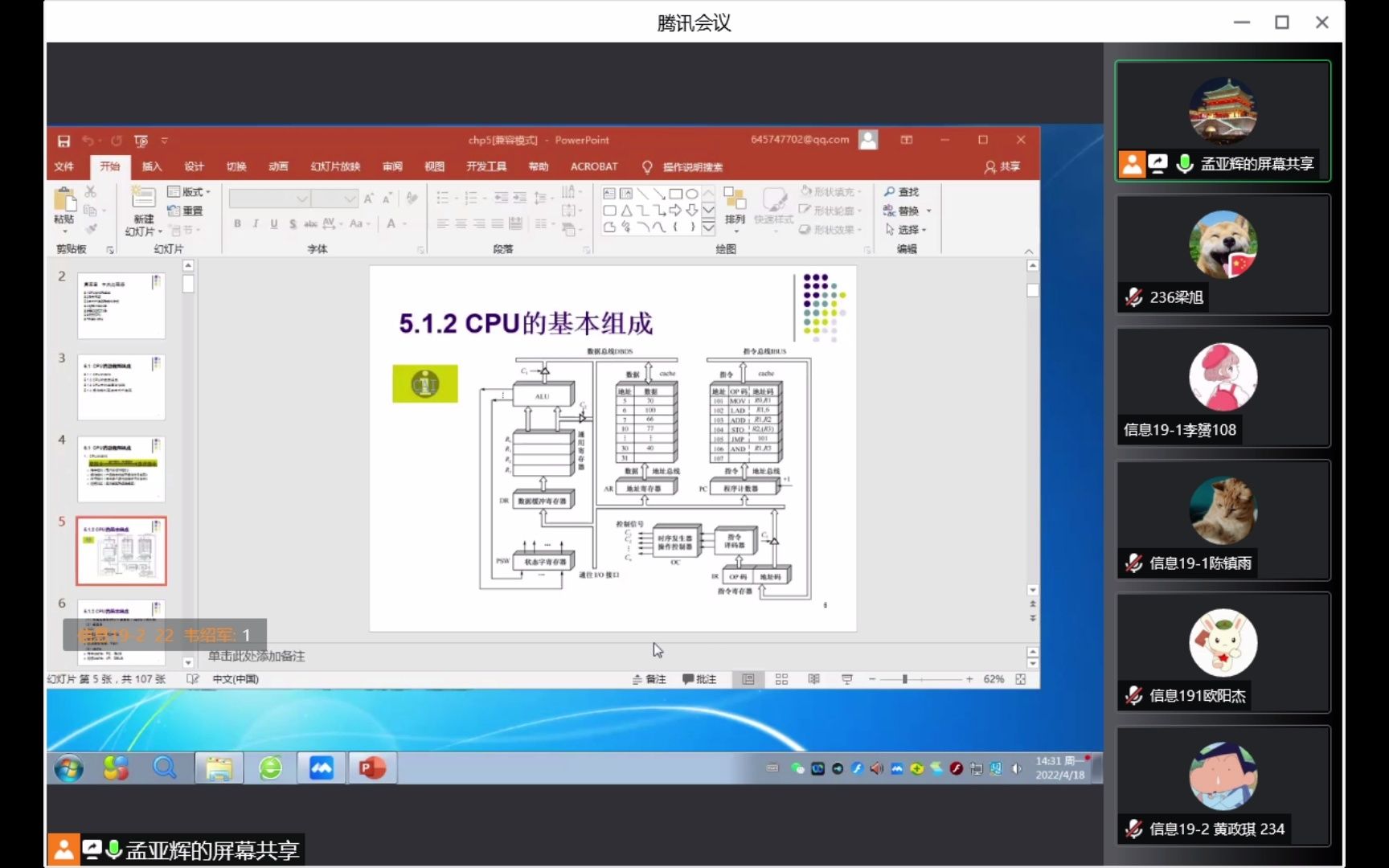Click the font color A button
The width and height of the screenshot is (1389, 868).
coord(391,223)
